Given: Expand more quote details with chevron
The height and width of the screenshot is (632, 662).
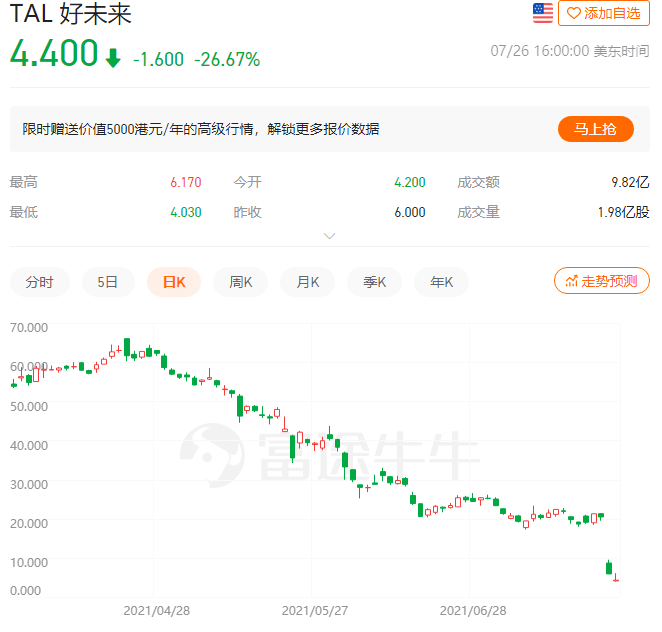Looking at the screenshot, I should click(329, 236).
